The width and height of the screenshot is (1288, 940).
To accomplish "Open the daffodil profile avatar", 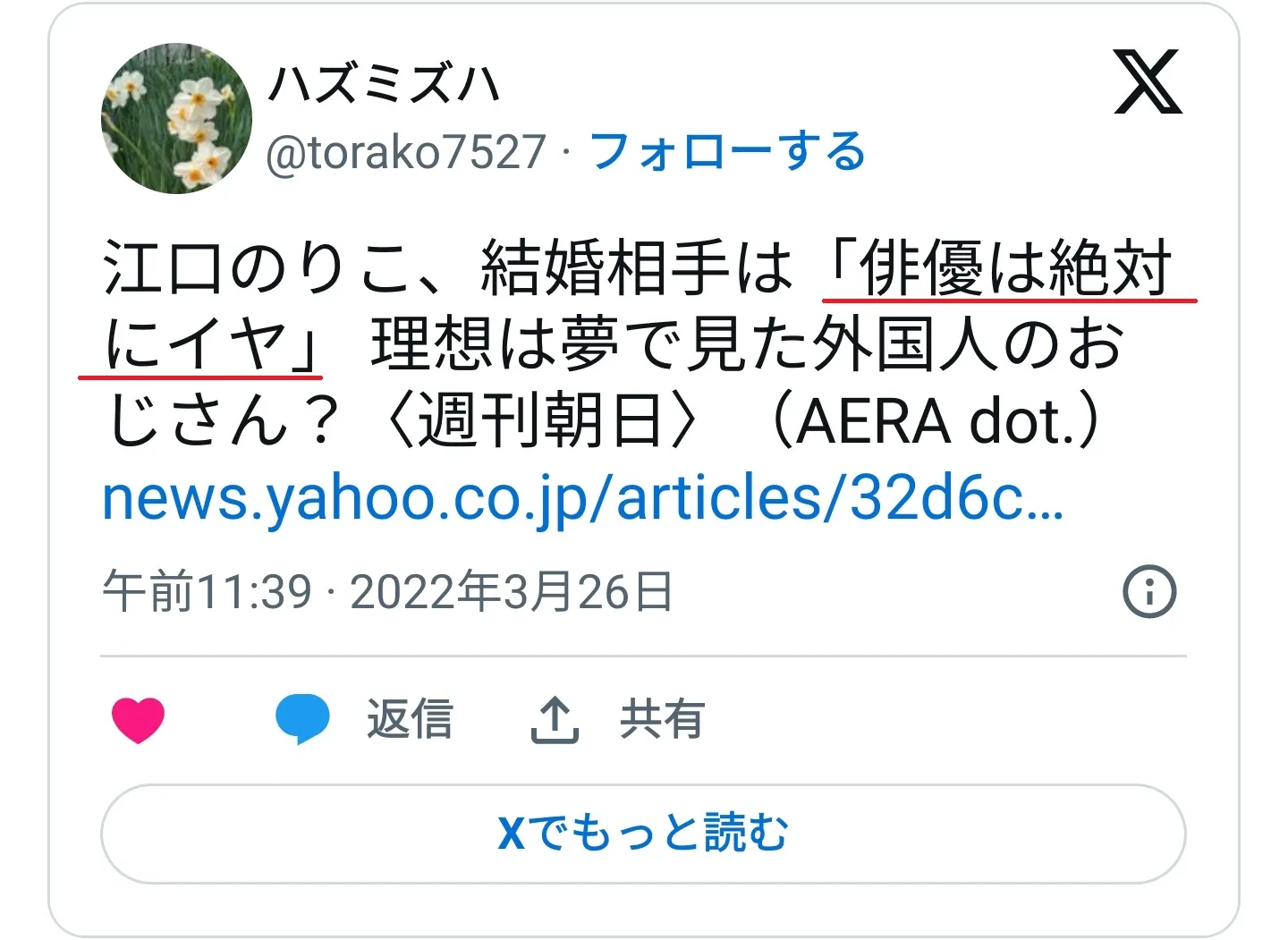I will (x=176, y=118).
